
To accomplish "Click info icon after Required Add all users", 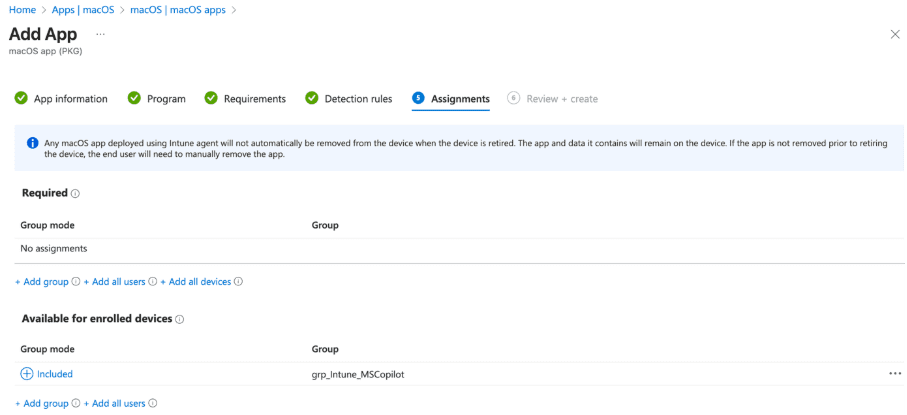I will point(153,282).
